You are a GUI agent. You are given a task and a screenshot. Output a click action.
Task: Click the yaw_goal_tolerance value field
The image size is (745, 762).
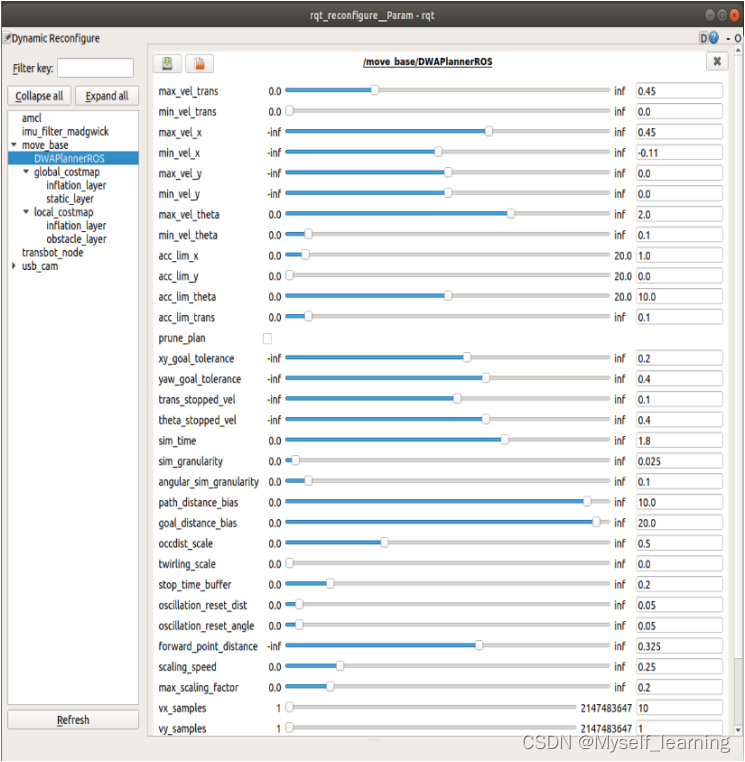click(x=679, y=379)
